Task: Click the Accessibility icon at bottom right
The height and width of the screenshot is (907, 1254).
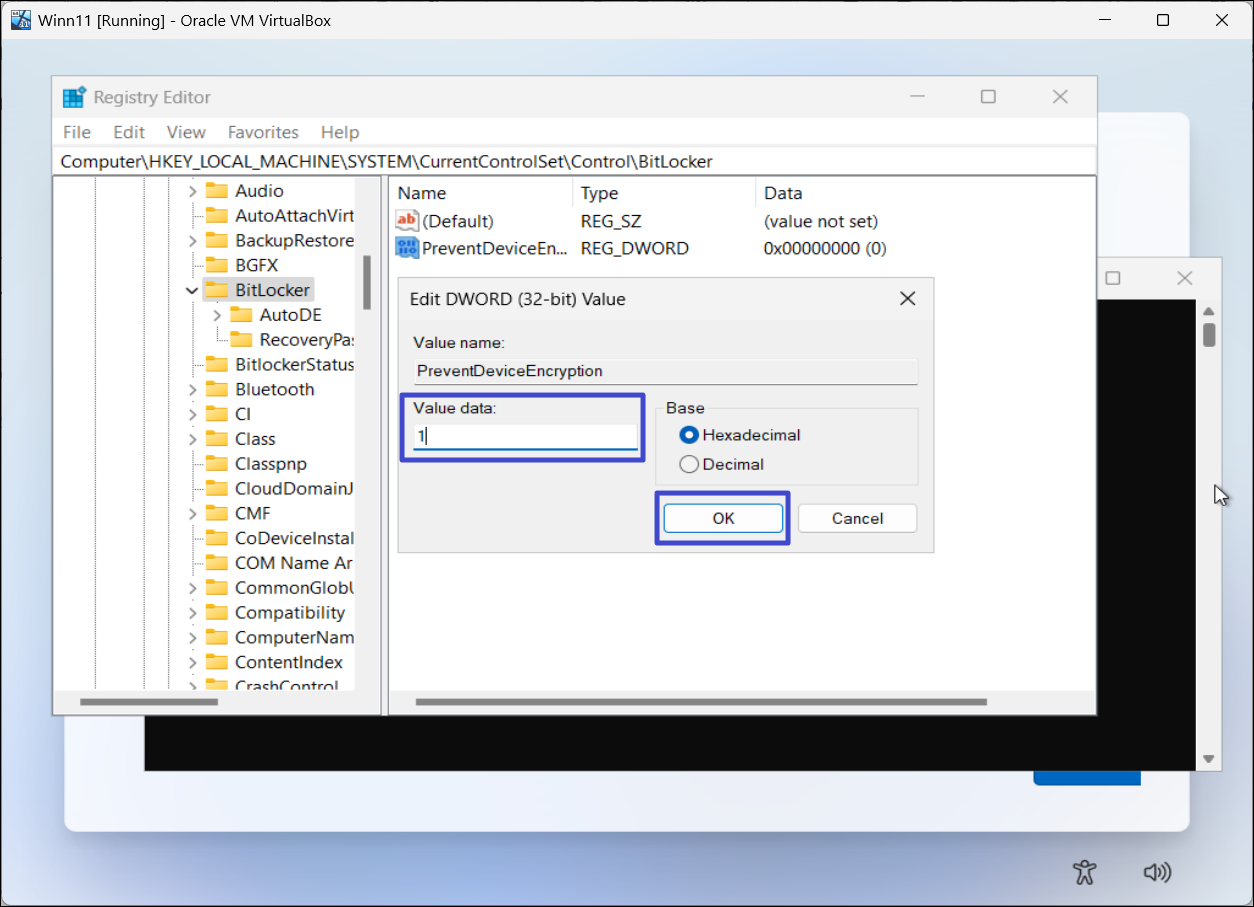Action: click(x=1085, y=871)
